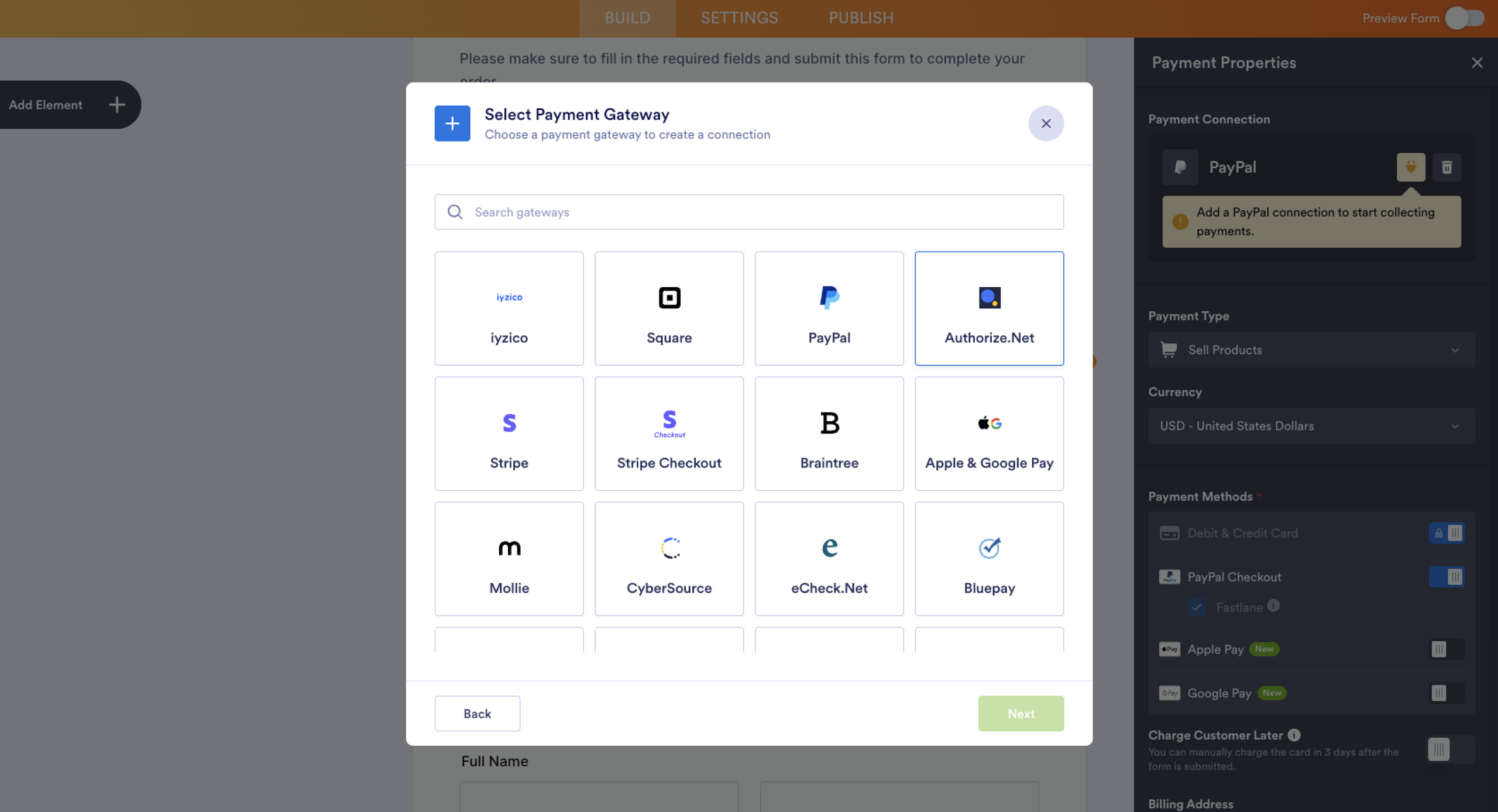Image resolution: width=1498 pixels, height=812 pixels.
Task: Open the Payment Type Sell Products dropdown
Action: click(1311, 350)
